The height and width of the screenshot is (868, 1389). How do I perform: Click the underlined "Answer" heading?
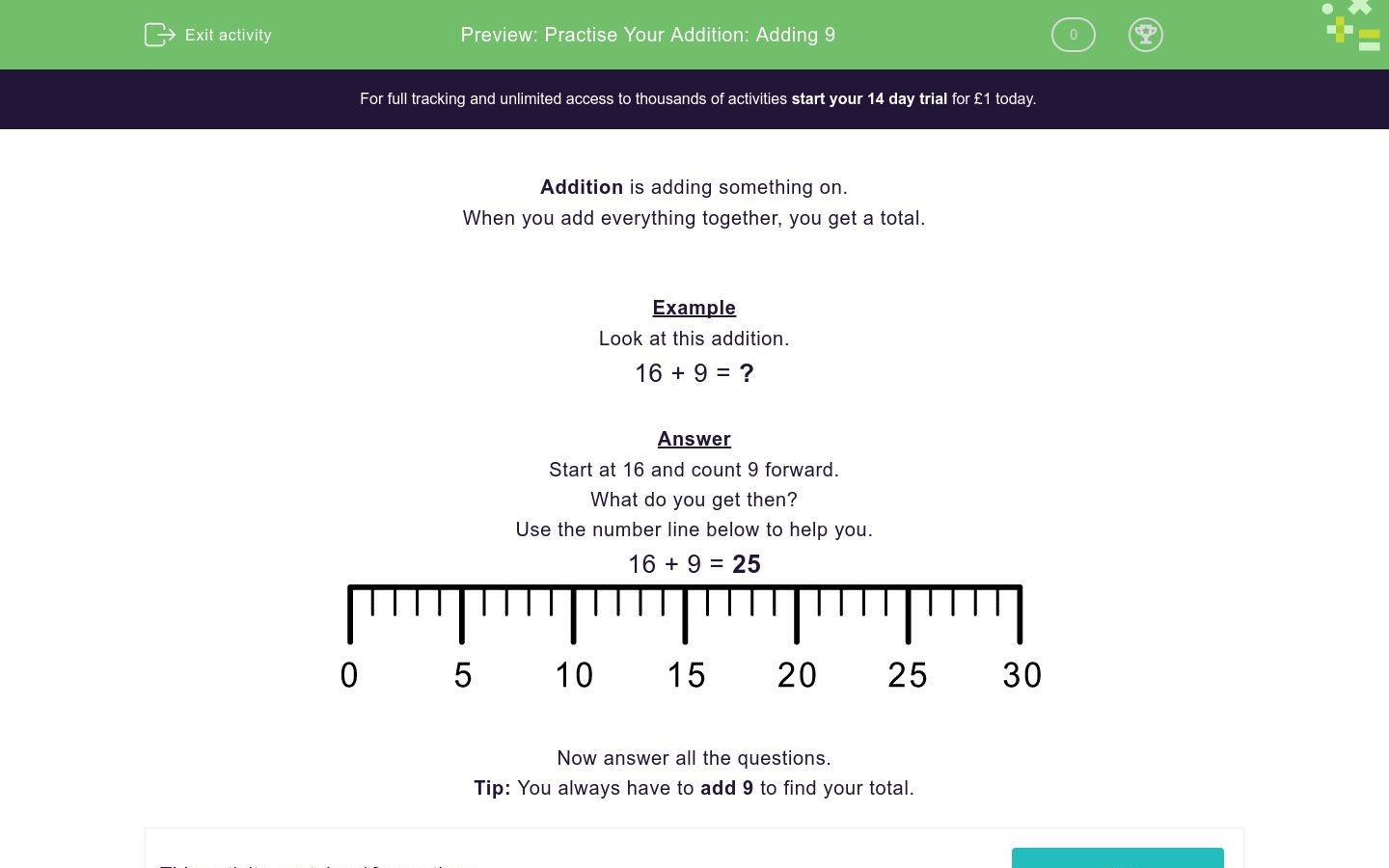tap(694, 439)
